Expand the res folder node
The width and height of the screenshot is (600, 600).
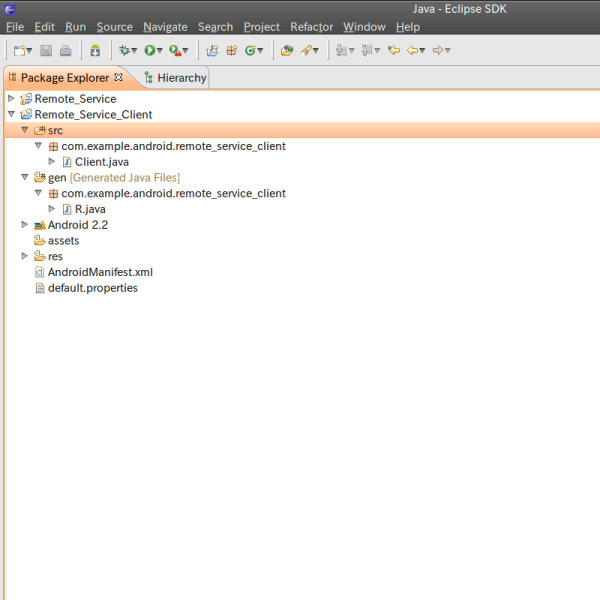[x=24, y=256]
